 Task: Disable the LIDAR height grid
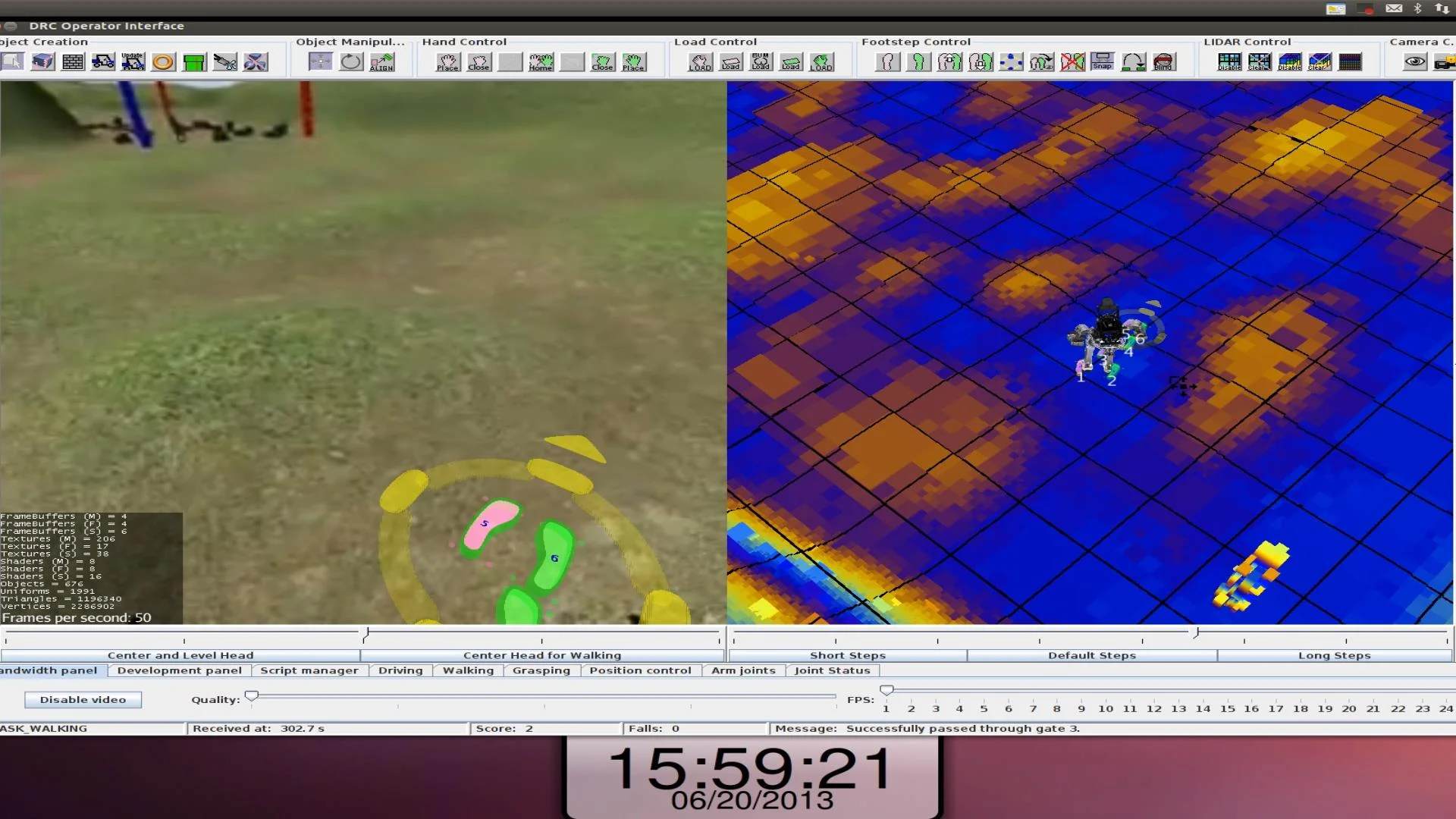point(1229,61)
